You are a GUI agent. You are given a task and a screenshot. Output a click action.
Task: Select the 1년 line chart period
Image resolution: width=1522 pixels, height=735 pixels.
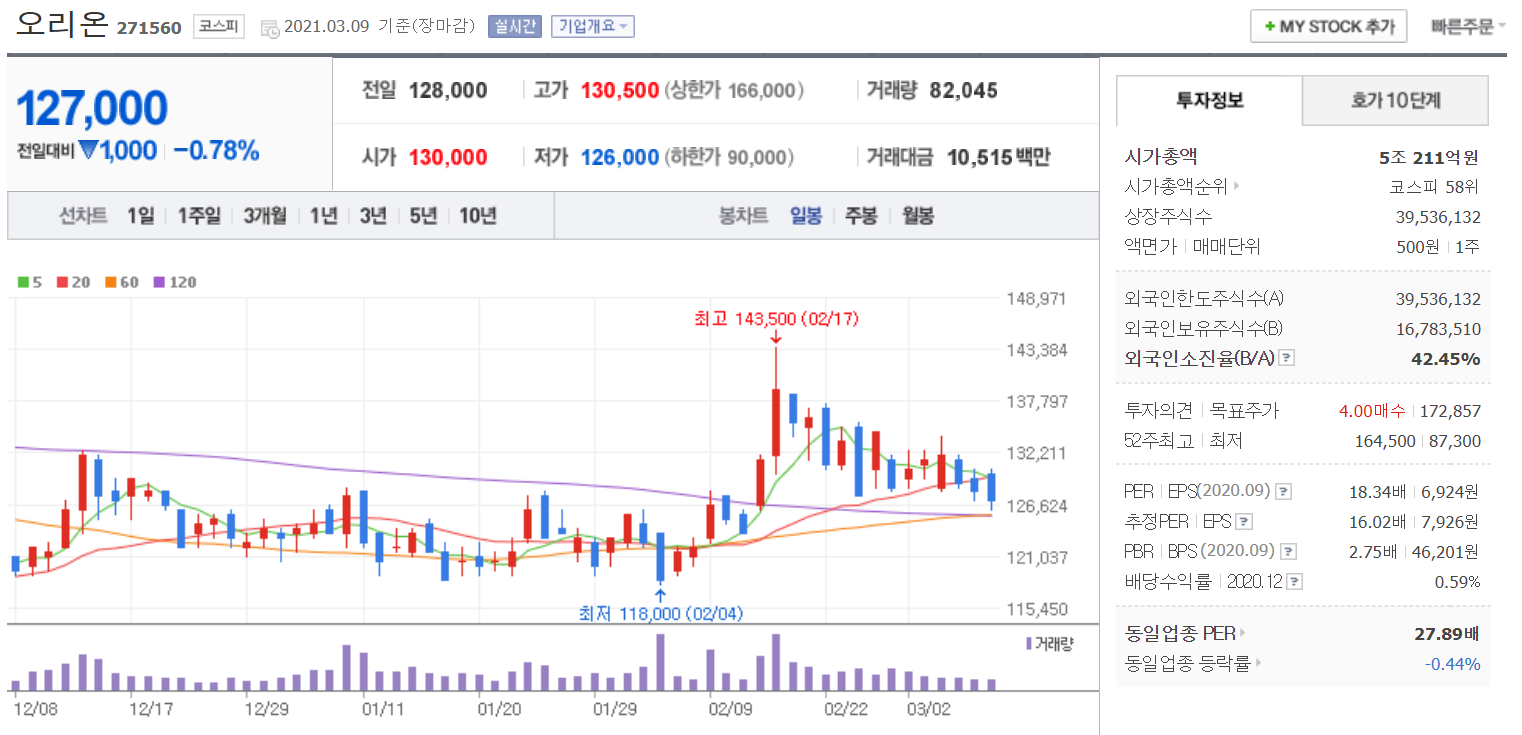pyautogui.click(x=324, y=215)
